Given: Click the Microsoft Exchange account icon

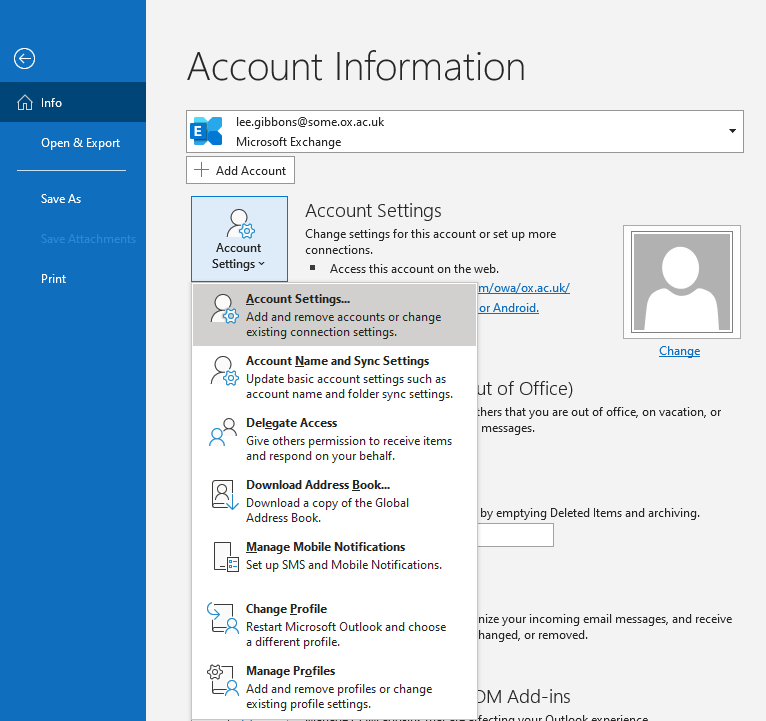Looking at the screenshot, I should point(208,131).
